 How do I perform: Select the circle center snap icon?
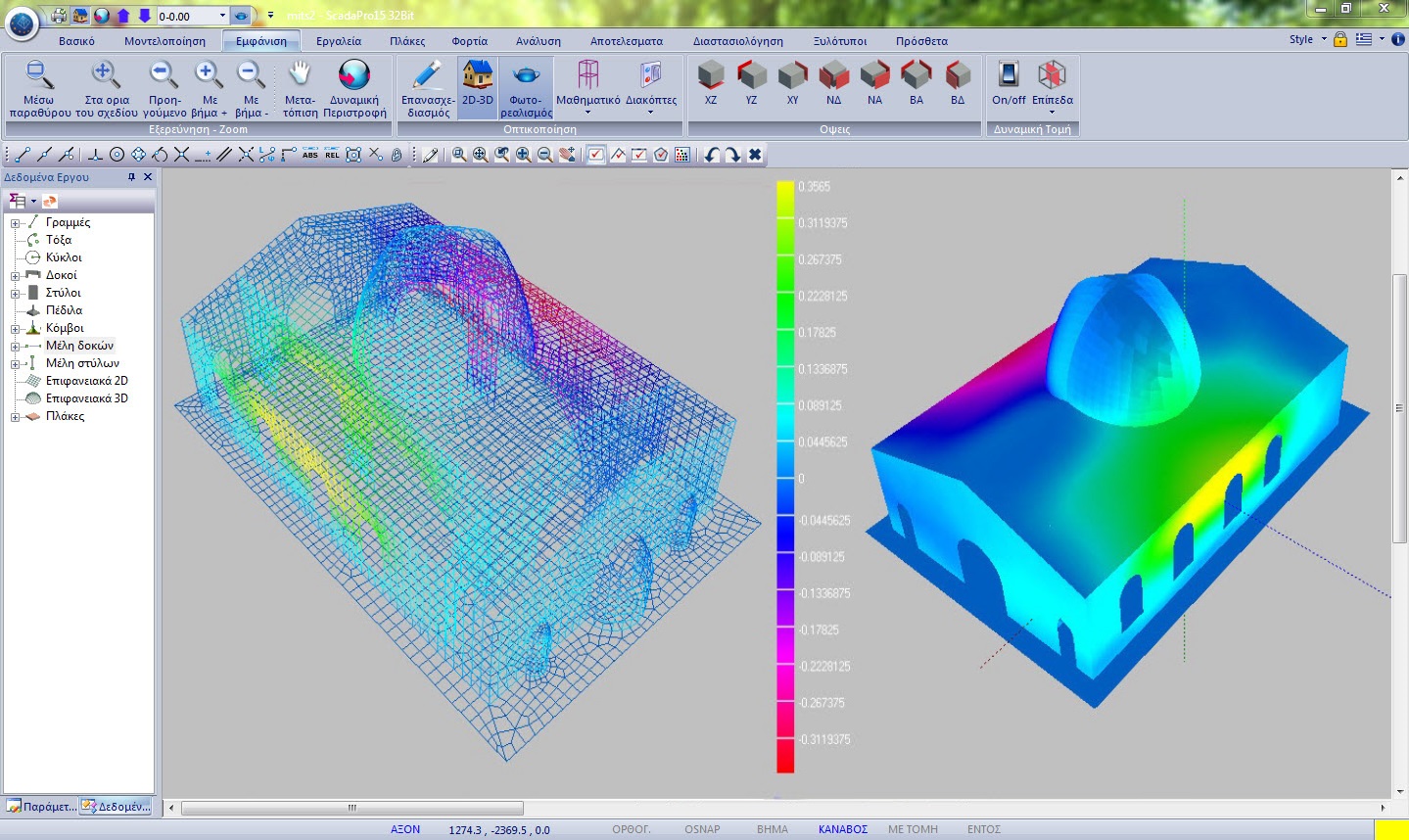[117, 155]
